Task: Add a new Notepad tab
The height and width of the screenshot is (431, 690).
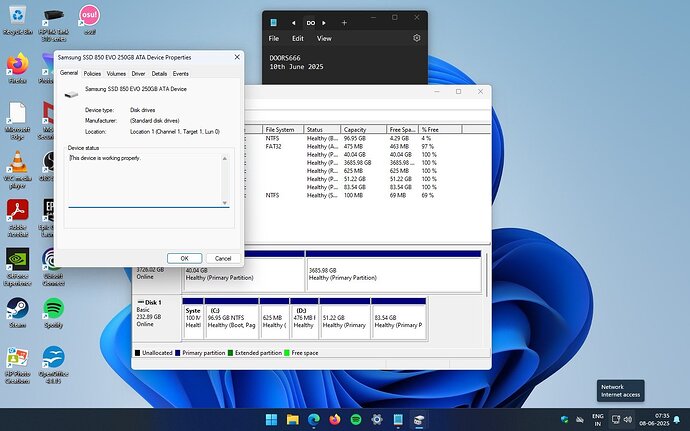Action: point(344,22)
